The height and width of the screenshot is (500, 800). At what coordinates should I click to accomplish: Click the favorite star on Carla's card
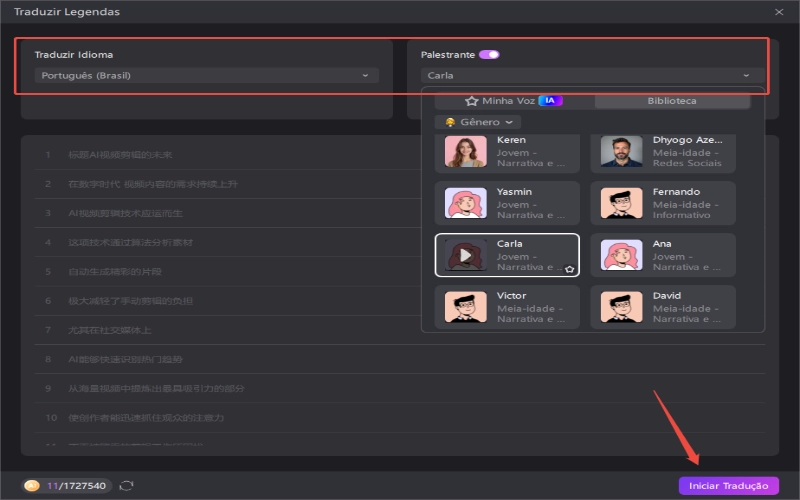point(569,269)
